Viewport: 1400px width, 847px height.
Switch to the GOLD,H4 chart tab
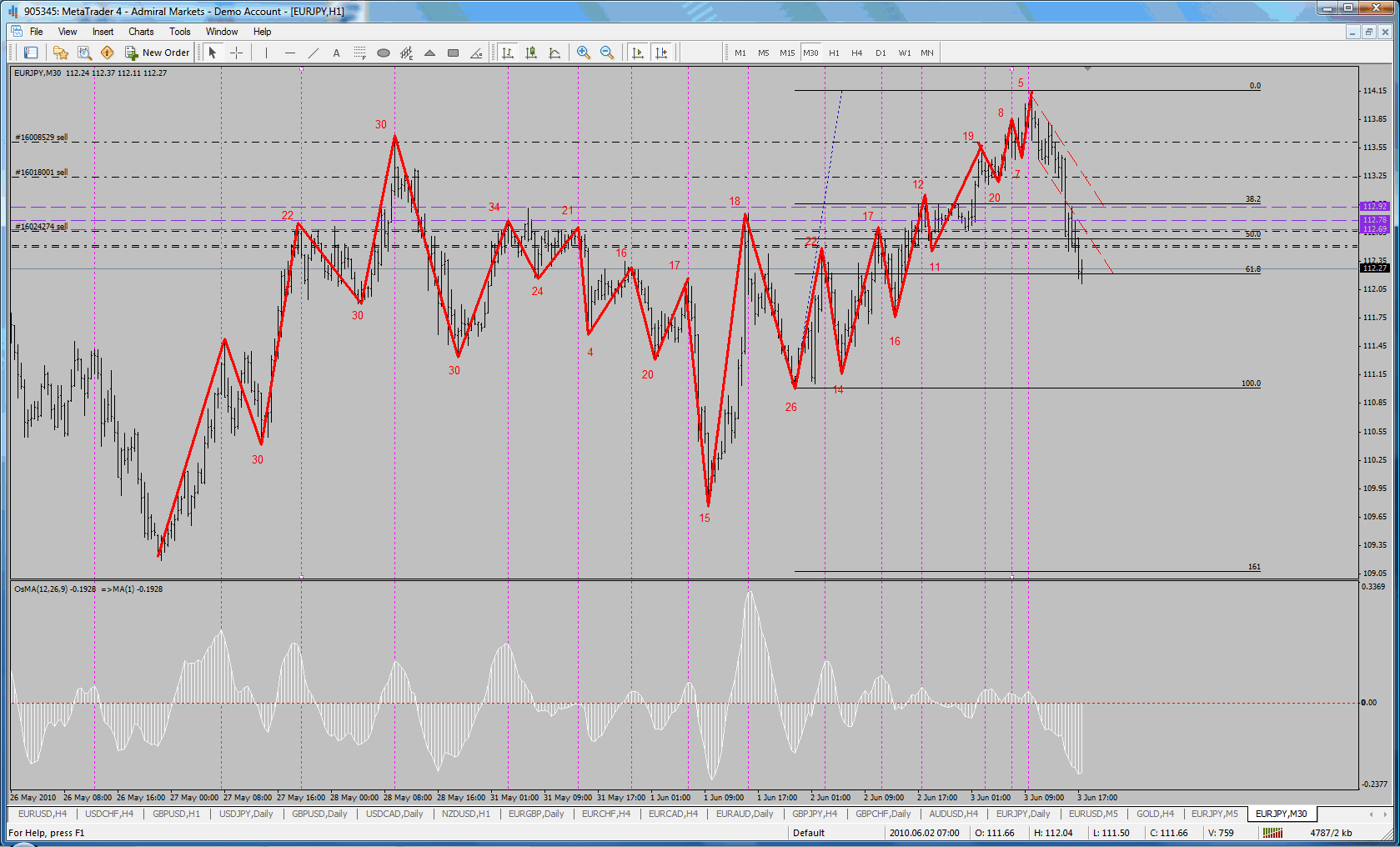[1156, 814]
